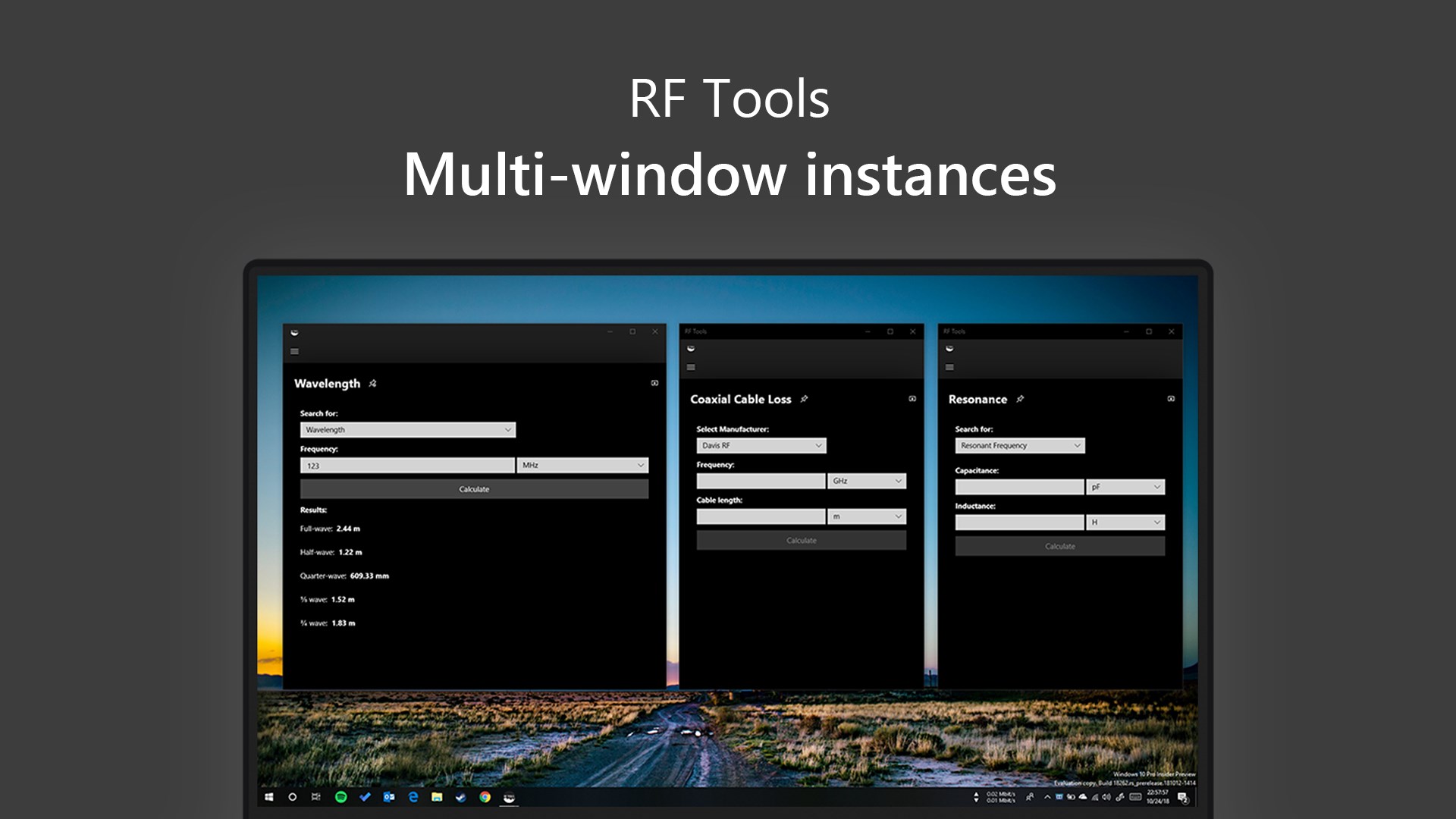Open the 'Search for' dropdown showing Wavelength
1456x819 pixels.
[408, 429]
